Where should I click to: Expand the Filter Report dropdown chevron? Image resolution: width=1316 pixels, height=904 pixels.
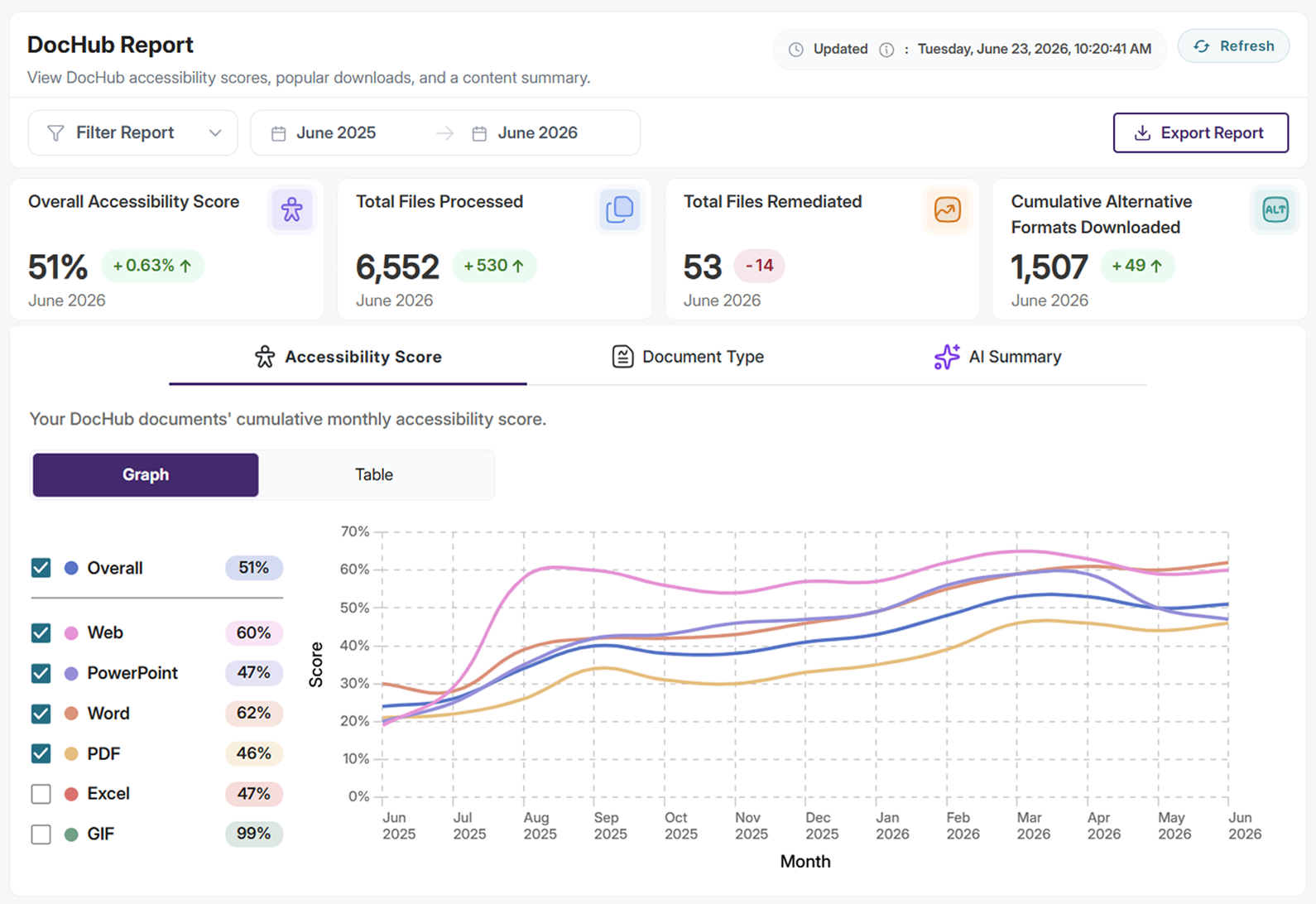(215, 133)
